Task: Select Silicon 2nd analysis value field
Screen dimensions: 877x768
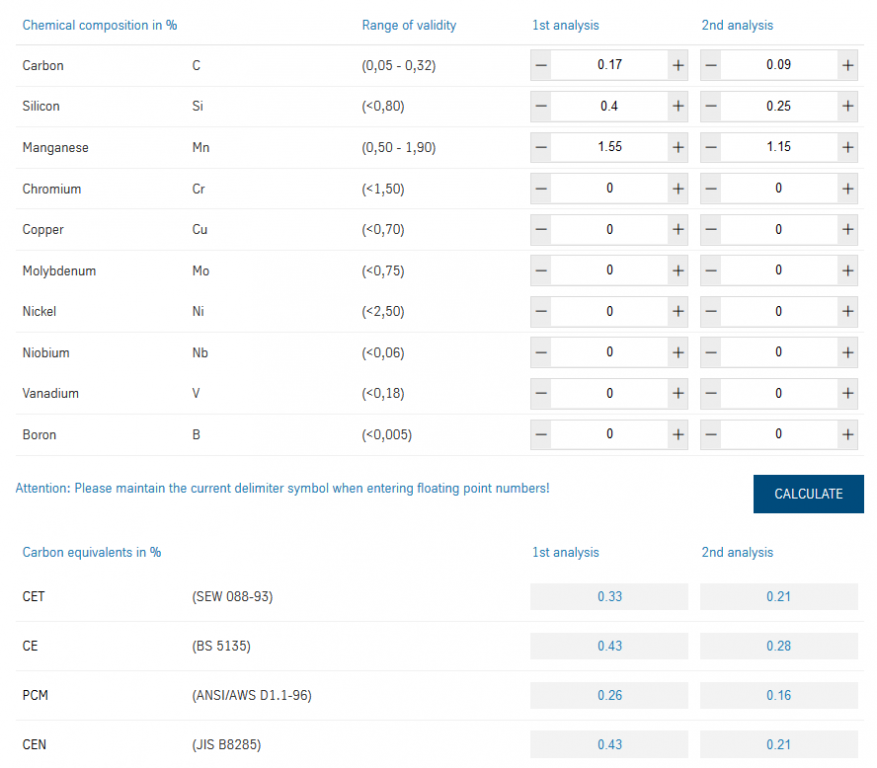Action: pyautogui.click(x=778, y=106)
